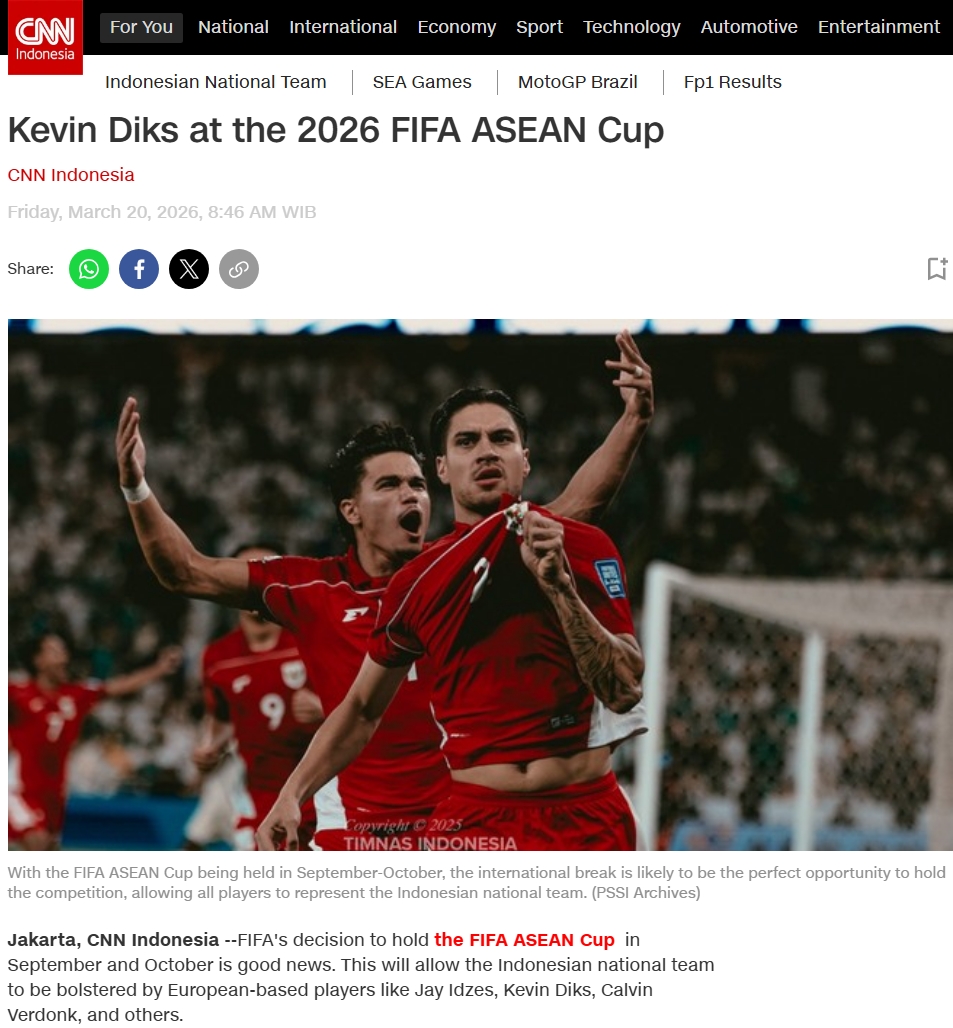Image resolution: width=953 pixels, height=1028 pixels.
Task: Open Indonesian National Team topic link
Action: pos(216,82)
